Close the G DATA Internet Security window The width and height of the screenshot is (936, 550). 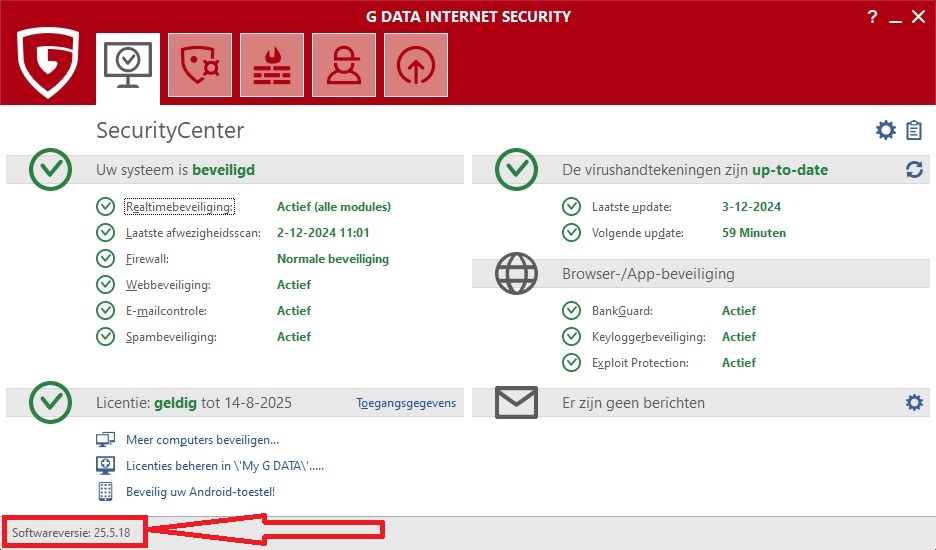(x=919, y=17)
